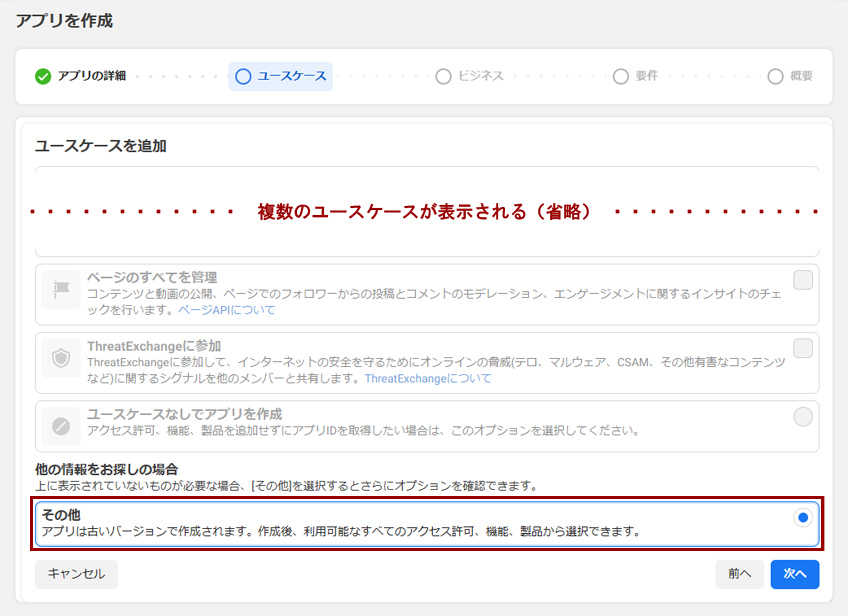Click the shield icon for ThreatExchangeに参加

[x=61, y=357]
